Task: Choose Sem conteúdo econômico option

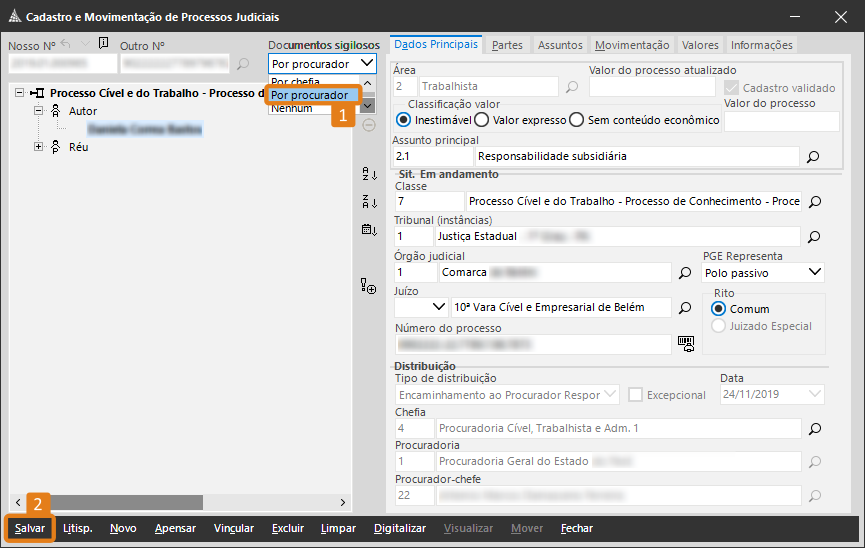Action: 576,120
